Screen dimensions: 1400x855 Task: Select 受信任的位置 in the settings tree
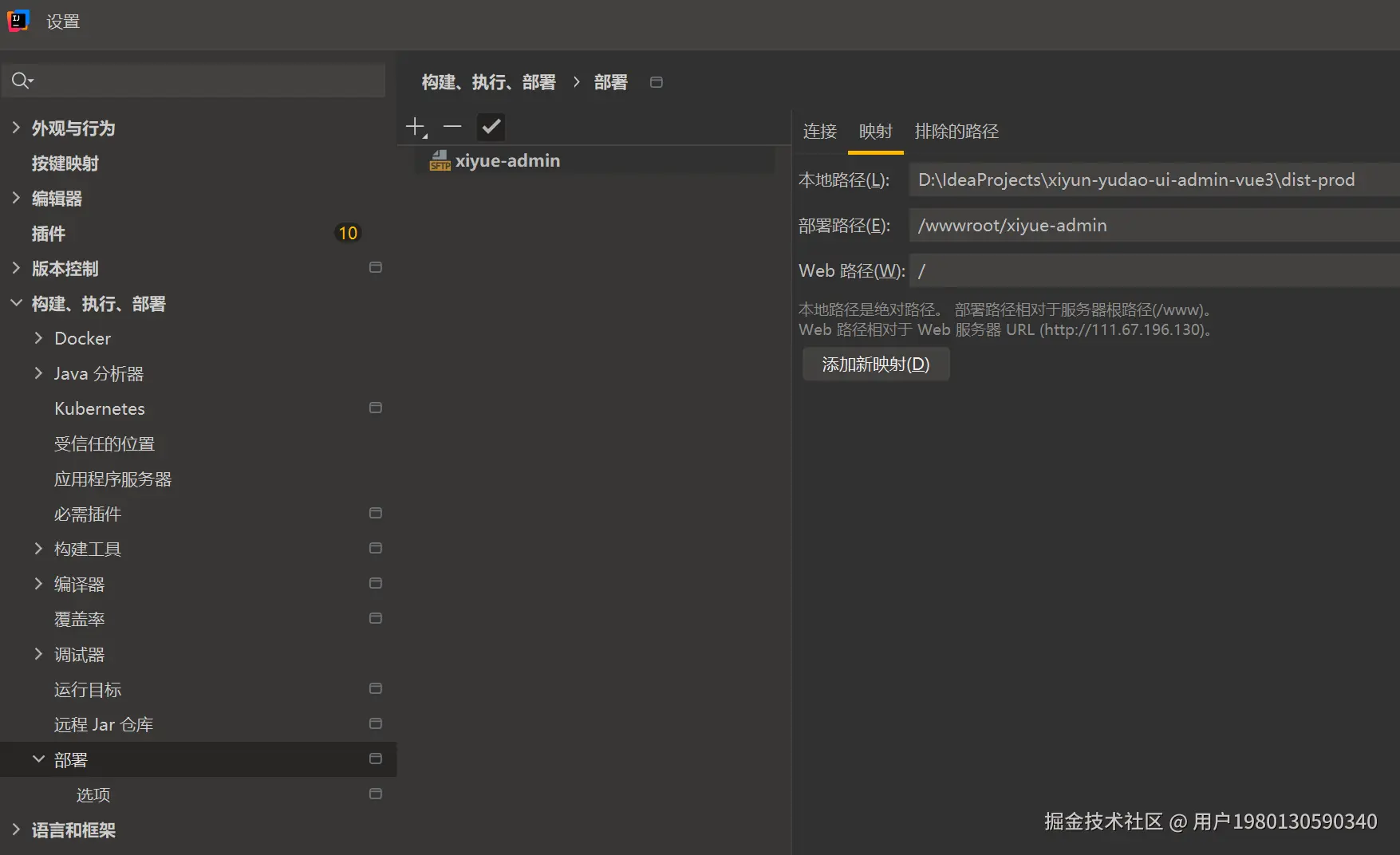[x=105, y=443]
